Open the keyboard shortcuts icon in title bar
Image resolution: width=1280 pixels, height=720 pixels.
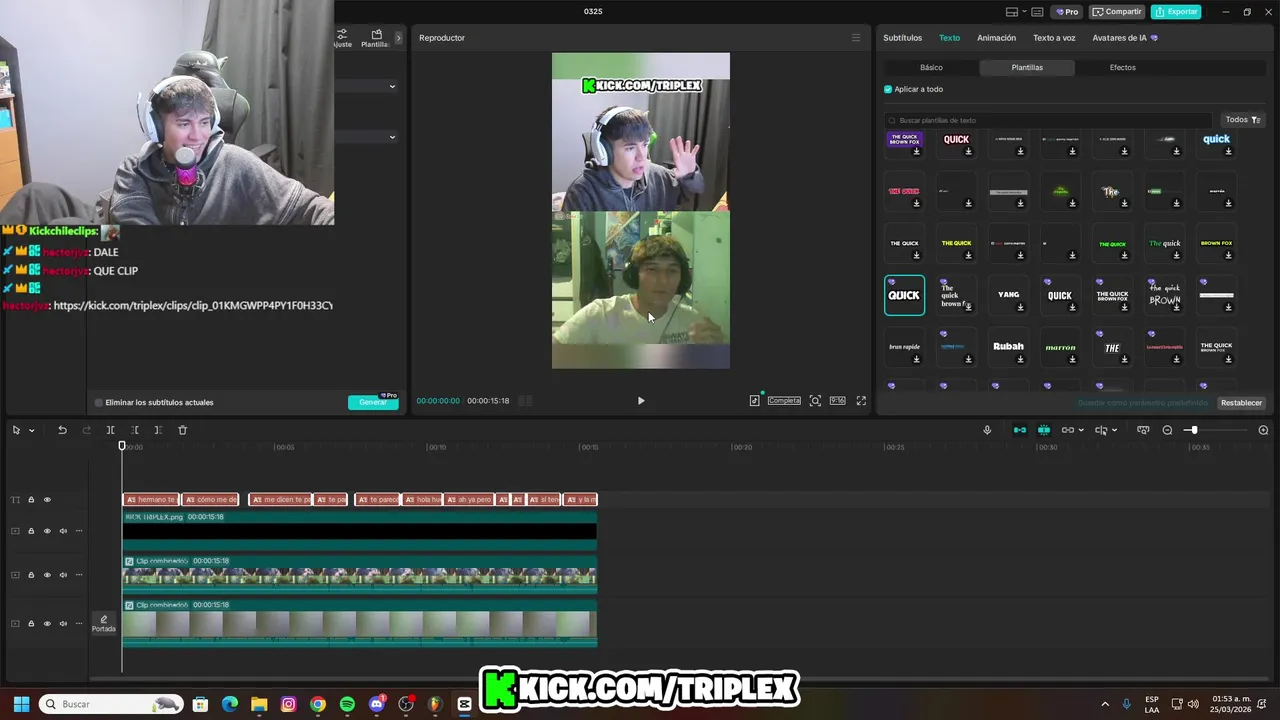(x=1037, y=12)
